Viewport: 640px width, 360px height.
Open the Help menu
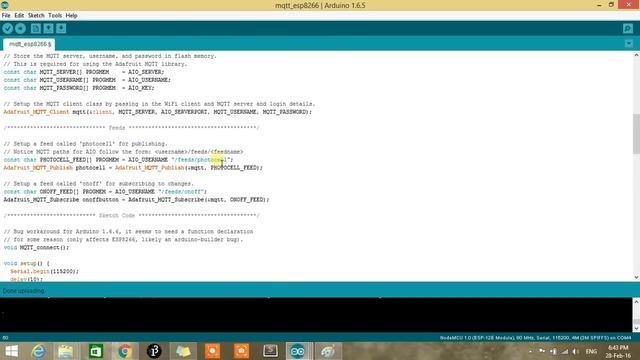[71, 16]
